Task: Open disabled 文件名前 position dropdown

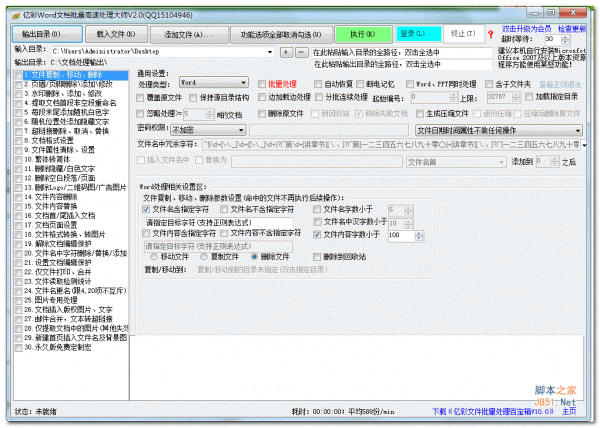Action: 456,162
